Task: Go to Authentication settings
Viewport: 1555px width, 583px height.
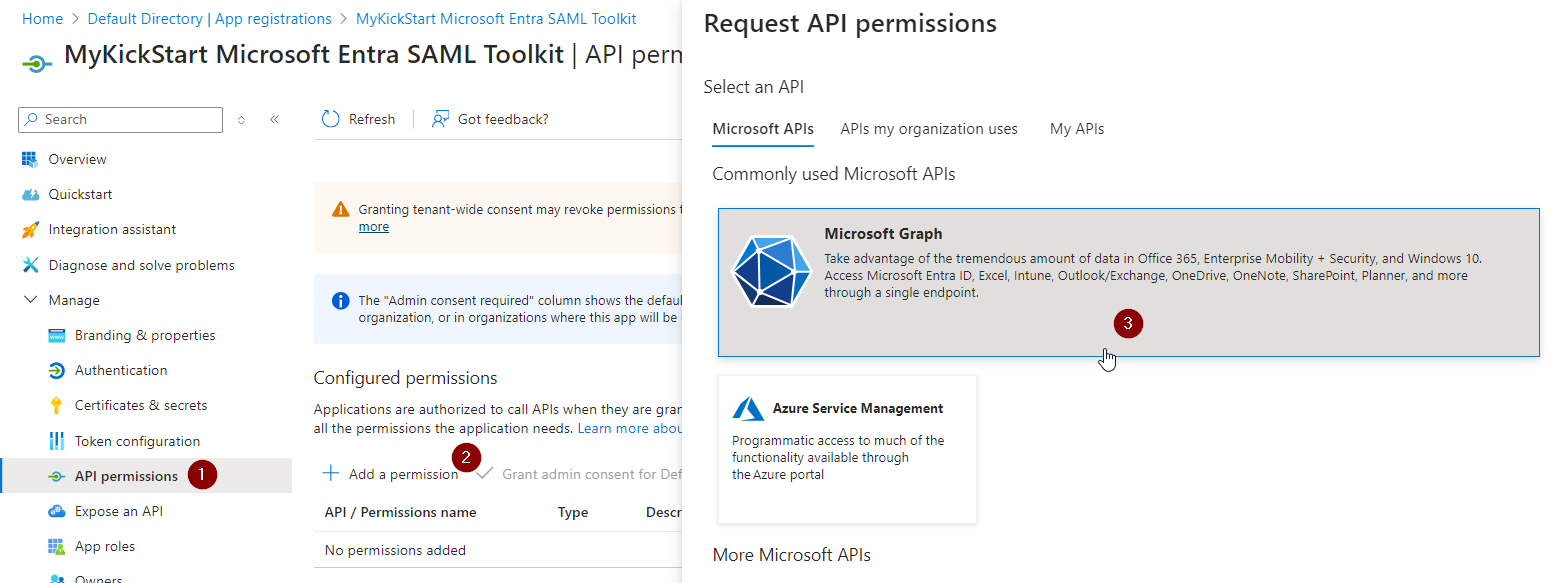Action: pos(120,370)
